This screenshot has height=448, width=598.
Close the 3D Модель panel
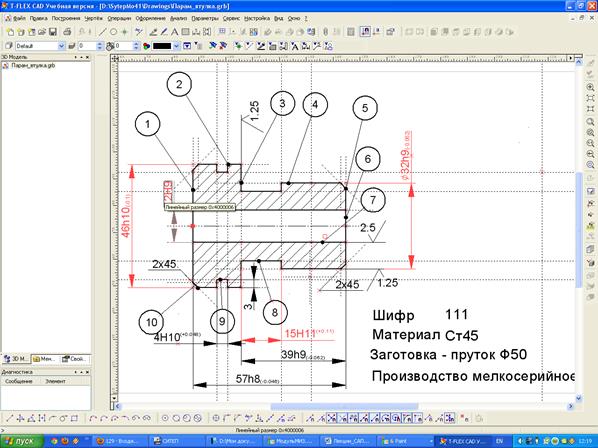[88, 57]
